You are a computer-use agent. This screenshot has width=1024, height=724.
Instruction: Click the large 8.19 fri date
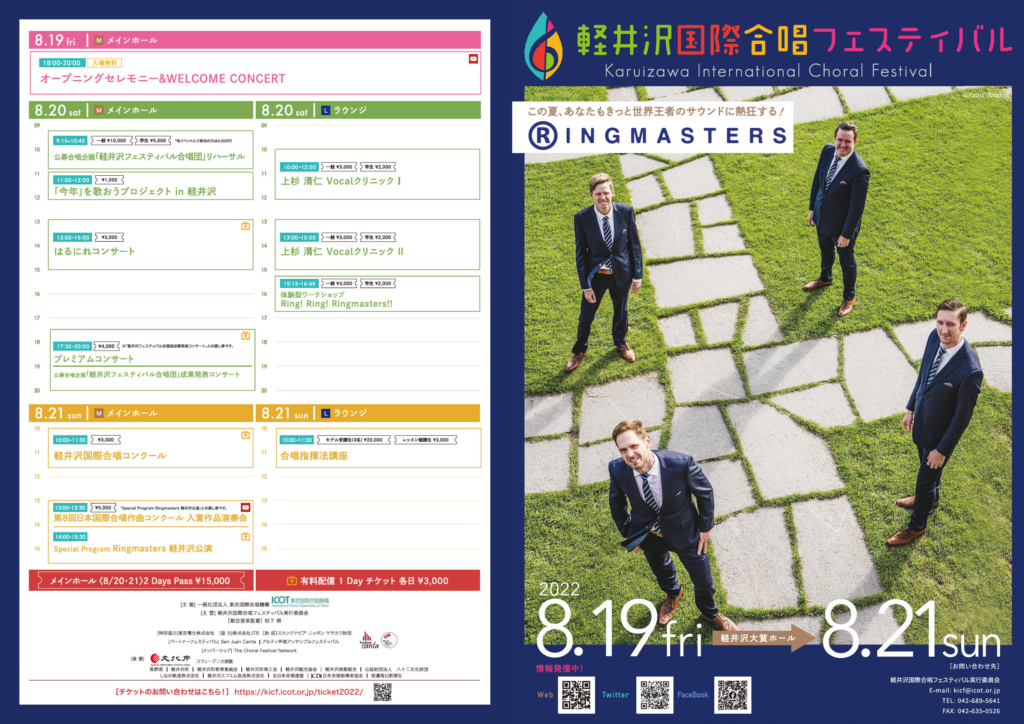[619, 630]
